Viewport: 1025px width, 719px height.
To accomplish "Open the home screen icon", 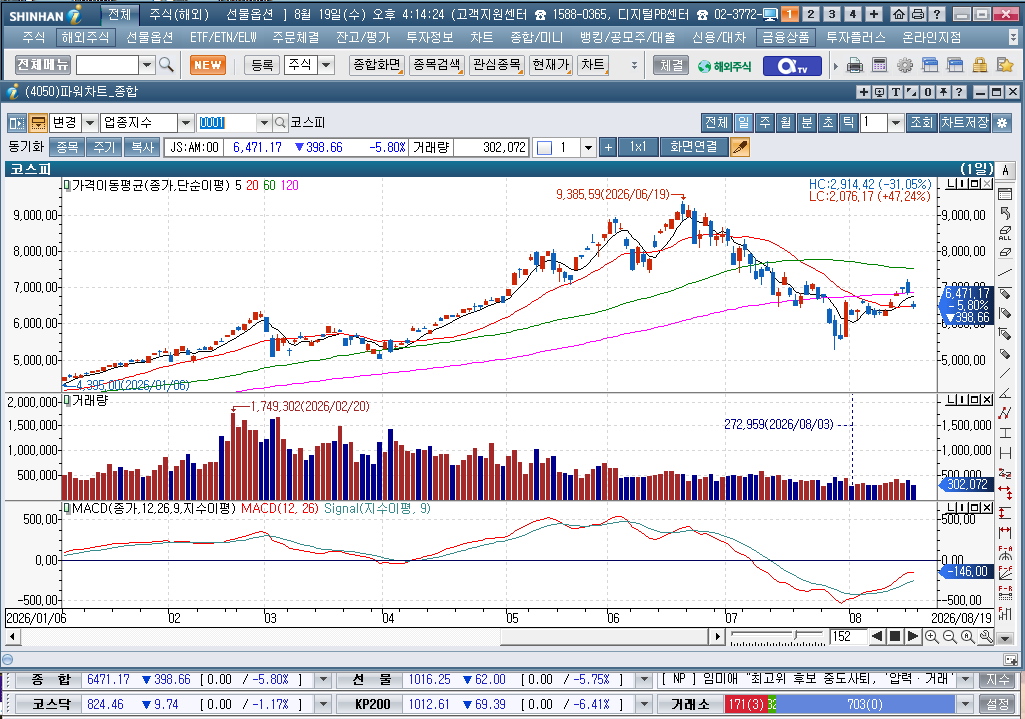I will click(899, 14).
